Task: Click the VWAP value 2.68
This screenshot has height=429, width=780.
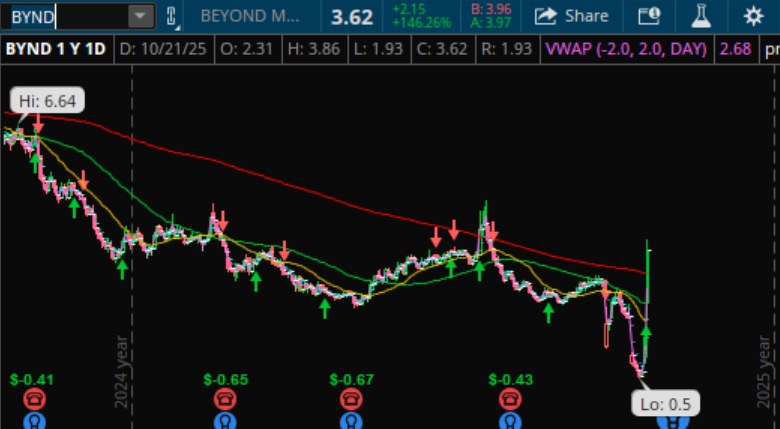Action: pos(735,49)
